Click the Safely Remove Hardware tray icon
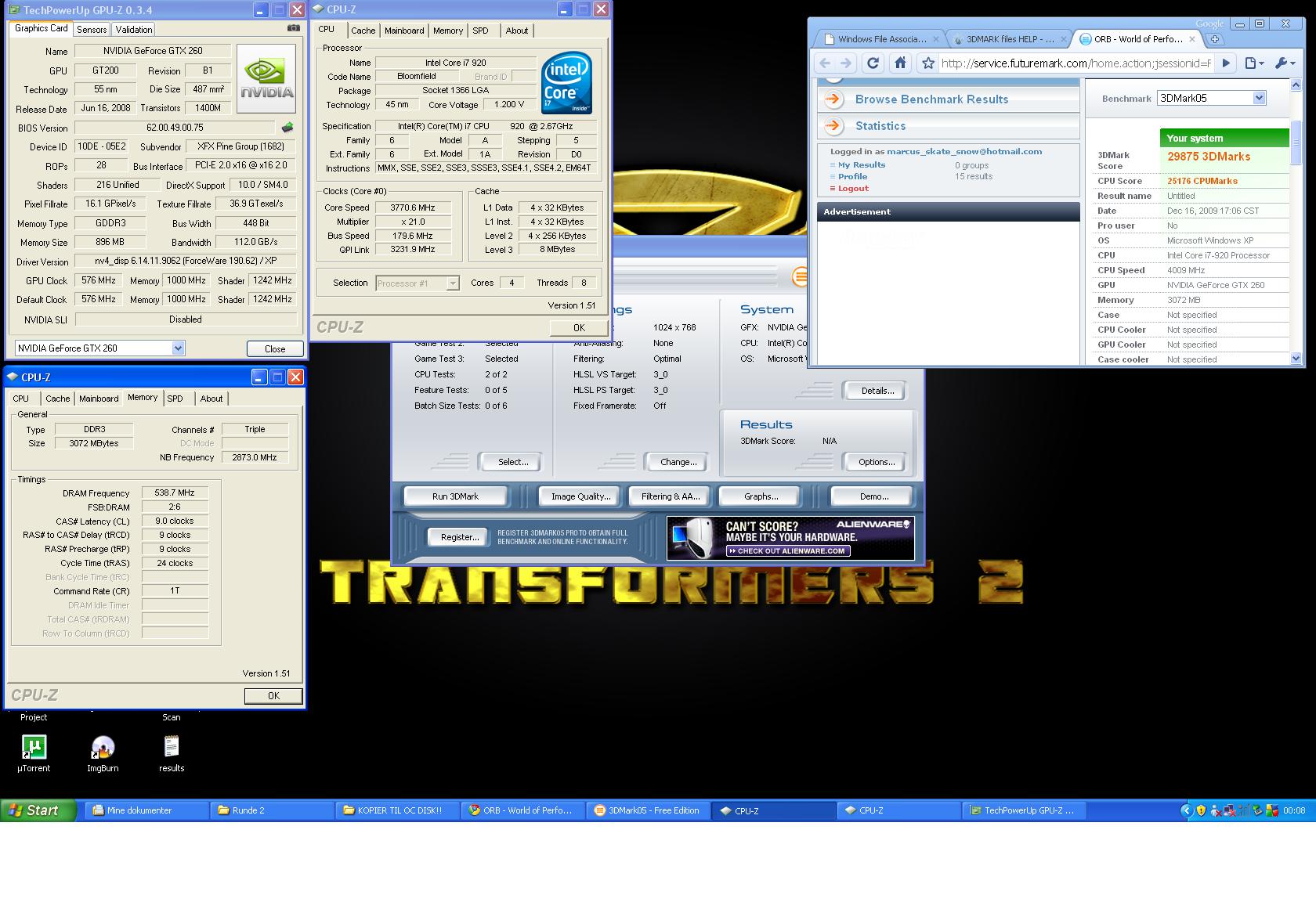The height and width of the screenshot is (902, 1316). pyautogui.click(x=1257, y=811)
